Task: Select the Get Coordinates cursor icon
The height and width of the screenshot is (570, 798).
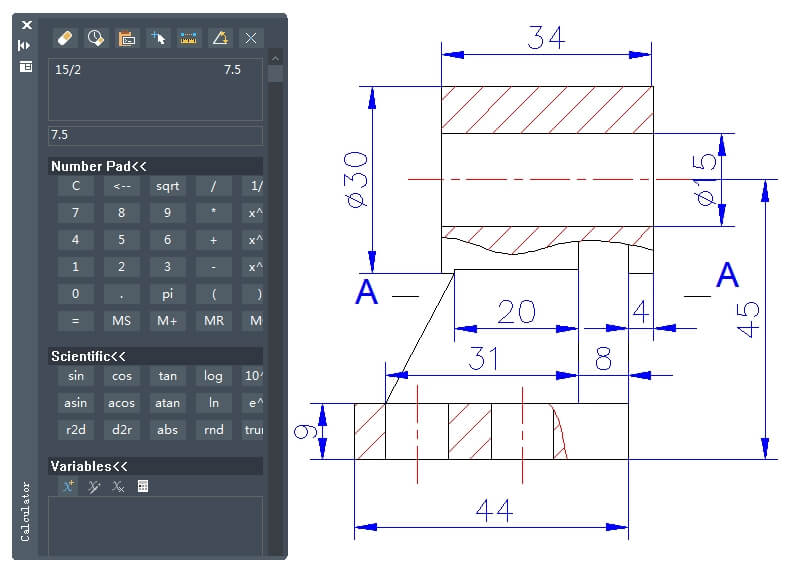Action: coord(157,38)
